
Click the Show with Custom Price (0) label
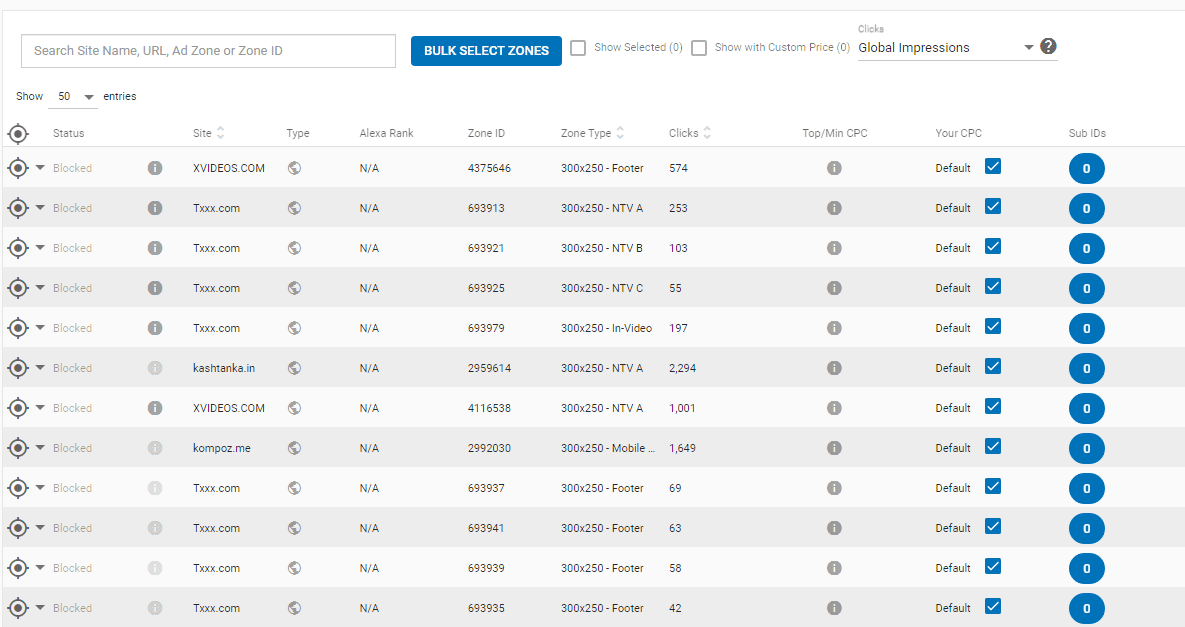[782, 48]
